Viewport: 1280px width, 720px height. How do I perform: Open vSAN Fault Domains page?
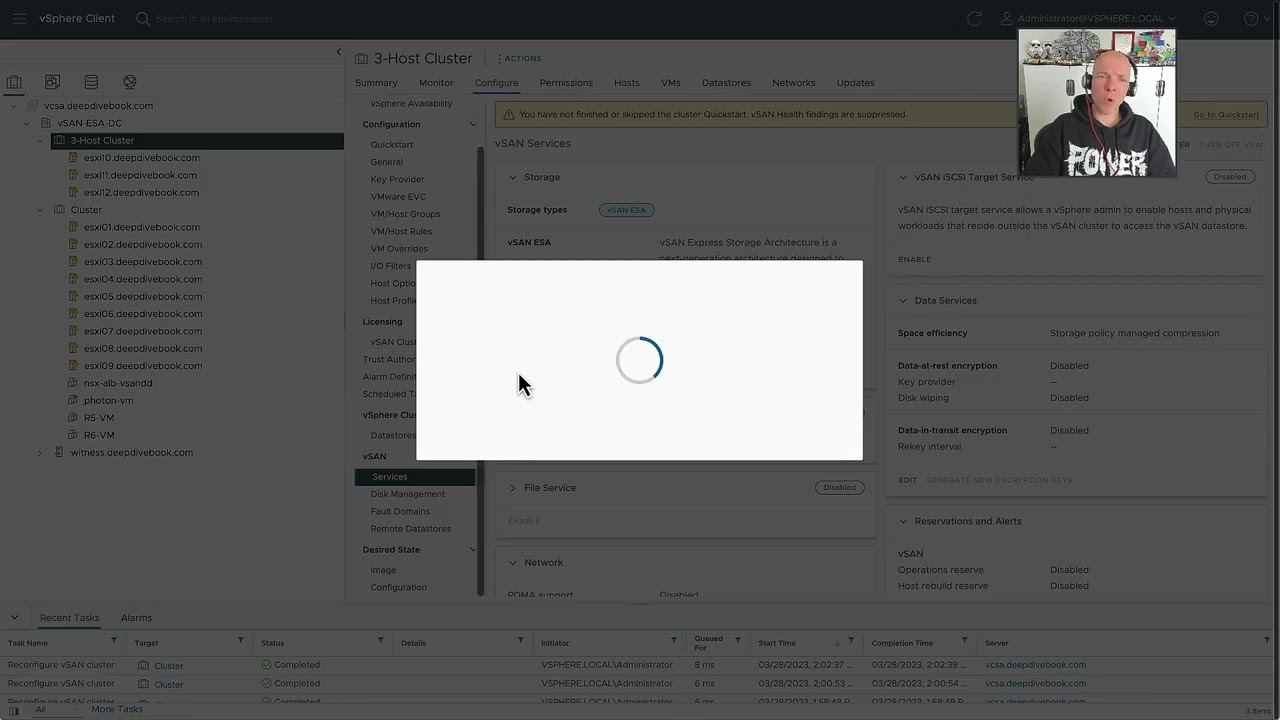[400, 511]
